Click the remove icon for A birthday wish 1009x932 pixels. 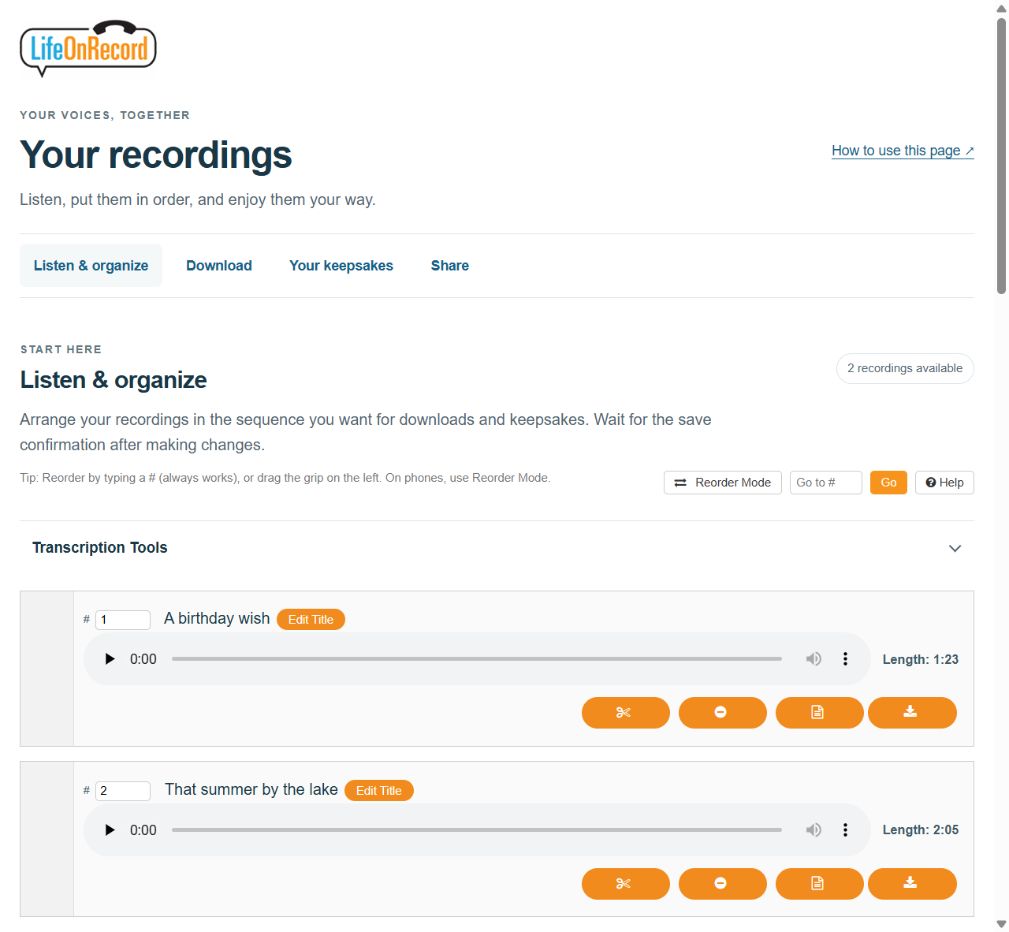[x=723, y=713]
